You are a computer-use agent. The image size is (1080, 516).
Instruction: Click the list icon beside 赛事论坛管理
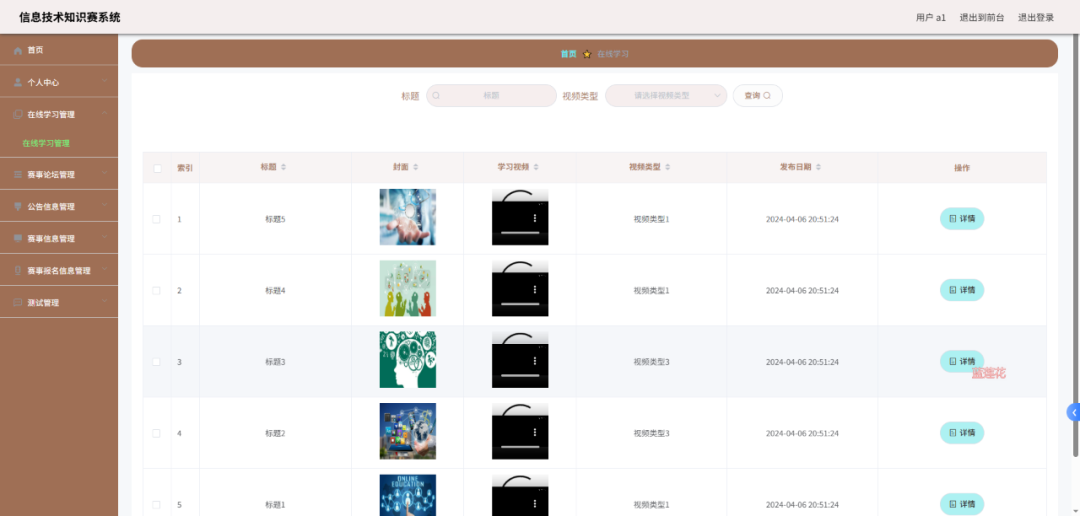pos(18,174)
